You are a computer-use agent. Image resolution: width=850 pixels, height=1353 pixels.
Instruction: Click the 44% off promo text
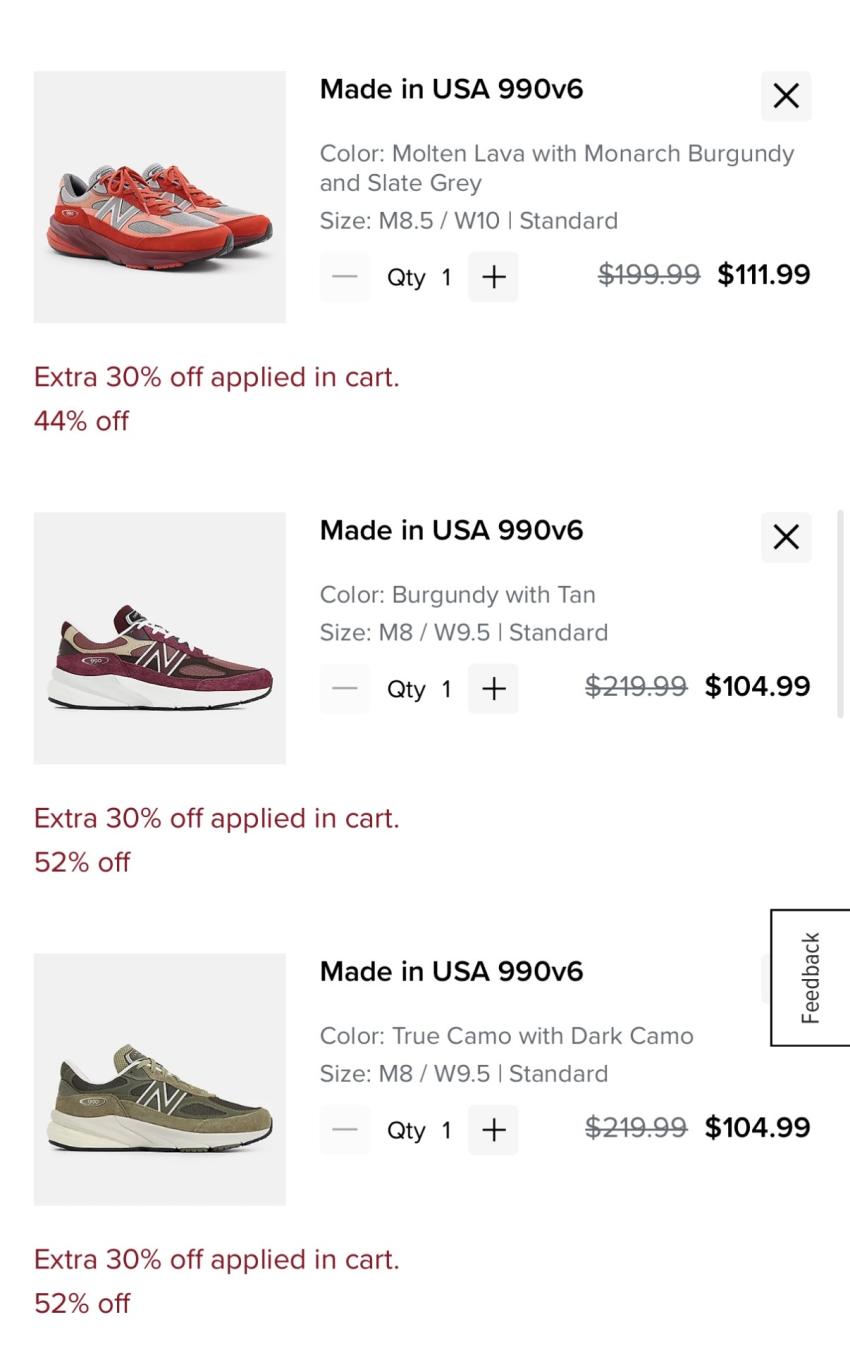click(81, 421)
